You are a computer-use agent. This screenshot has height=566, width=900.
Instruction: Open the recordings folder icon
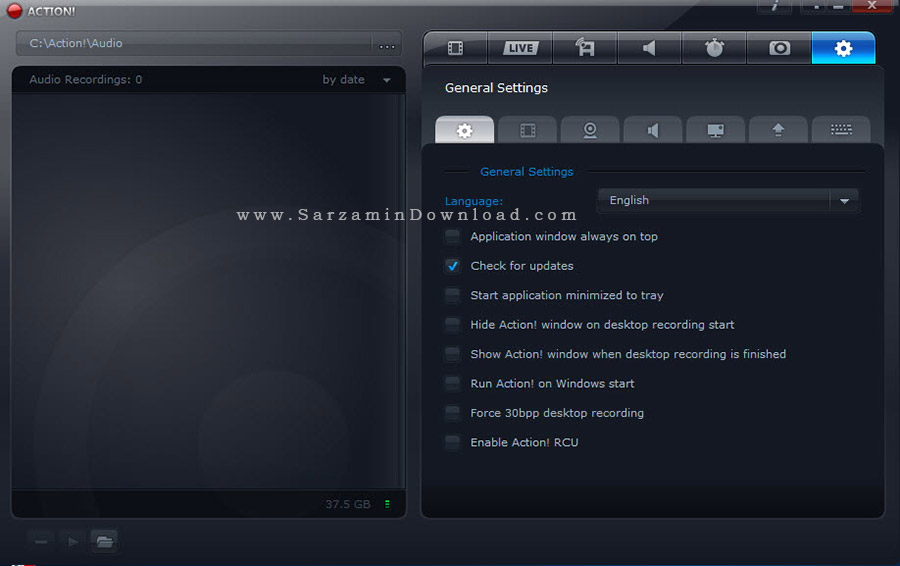pyautogui.click(x=104, y=541)
